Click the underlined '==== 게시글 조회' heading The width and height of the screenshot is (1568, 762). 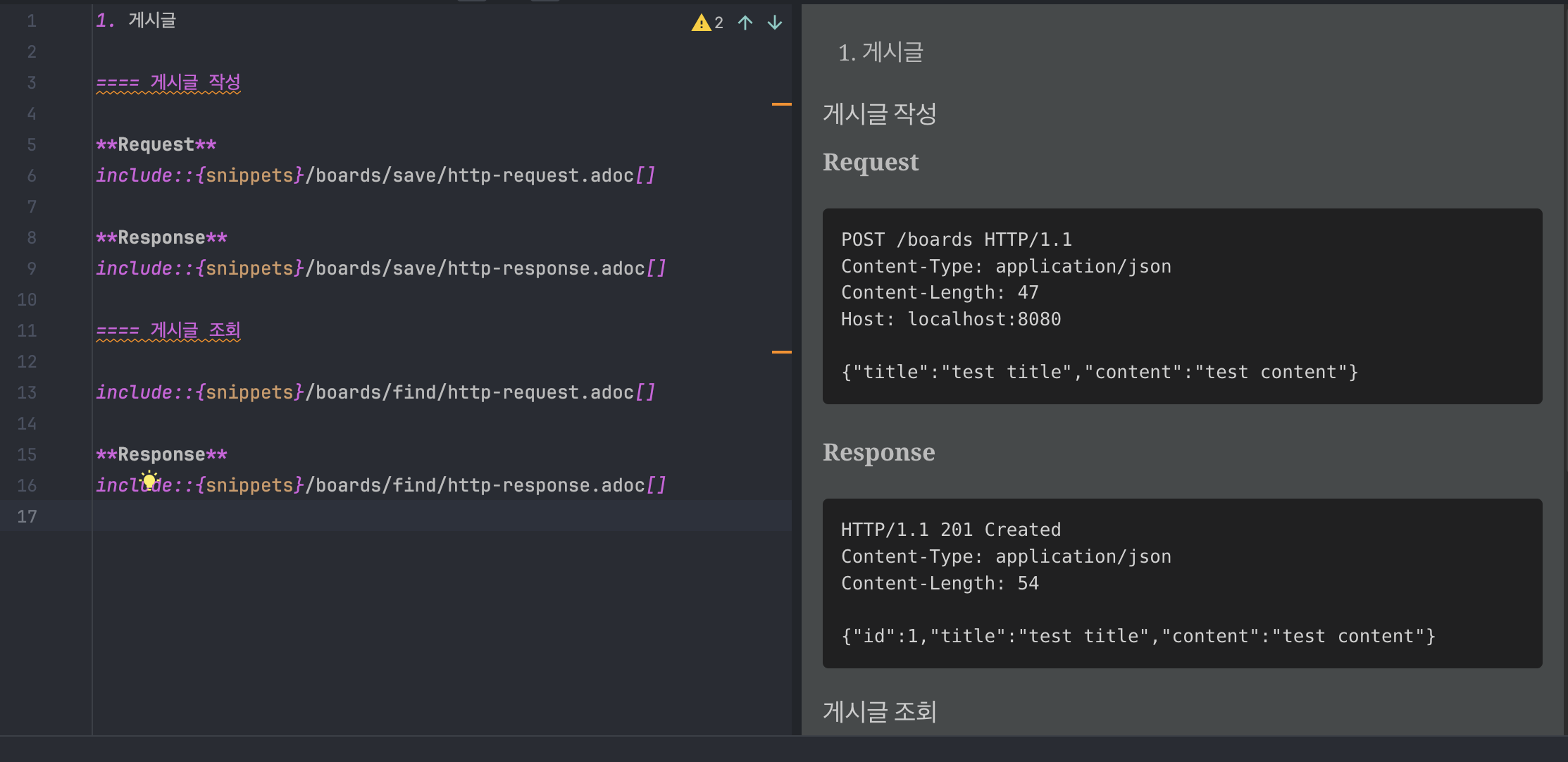click(x=168, y=330)
